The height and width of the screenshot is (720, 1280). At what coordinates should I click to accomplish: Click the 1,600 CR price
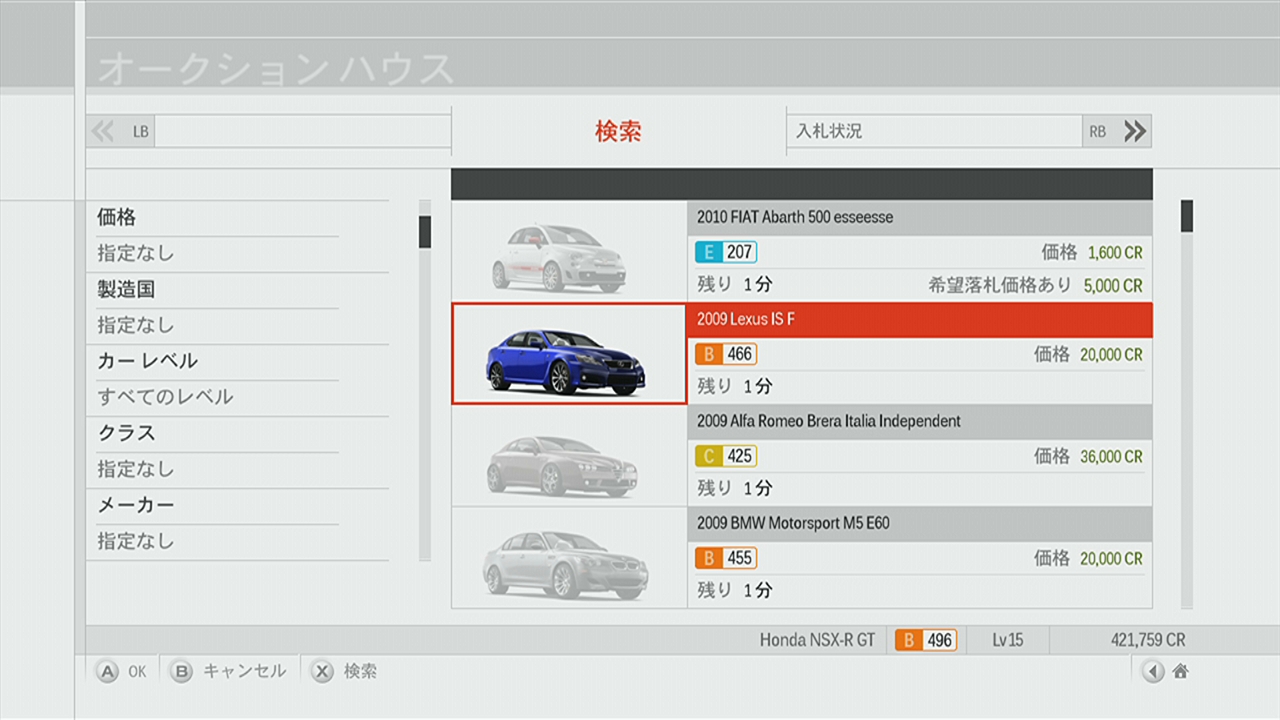pyautogui.click(x=1115, y=253)
